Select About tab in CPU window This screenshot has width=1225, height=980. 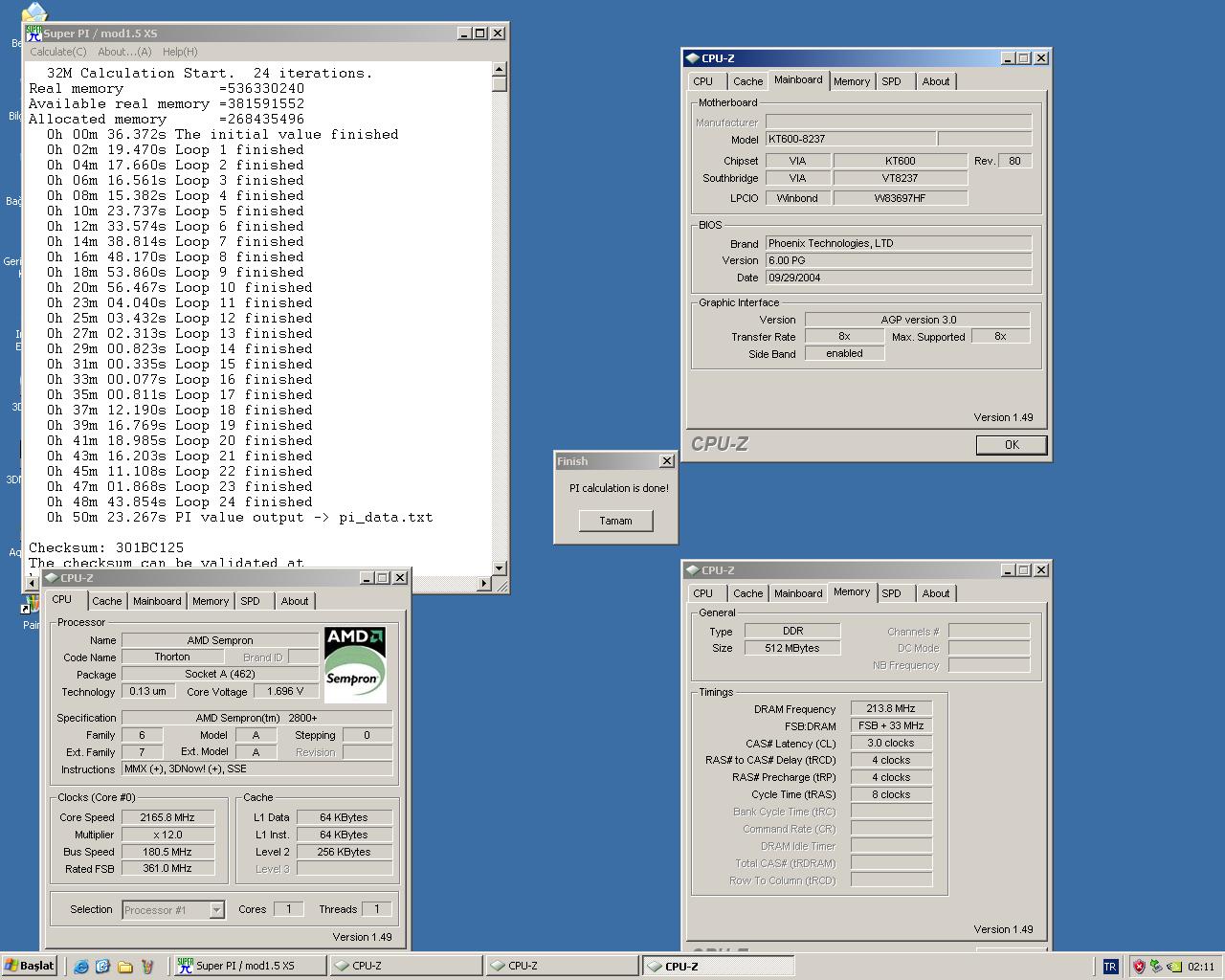click(x=295, y=602)
